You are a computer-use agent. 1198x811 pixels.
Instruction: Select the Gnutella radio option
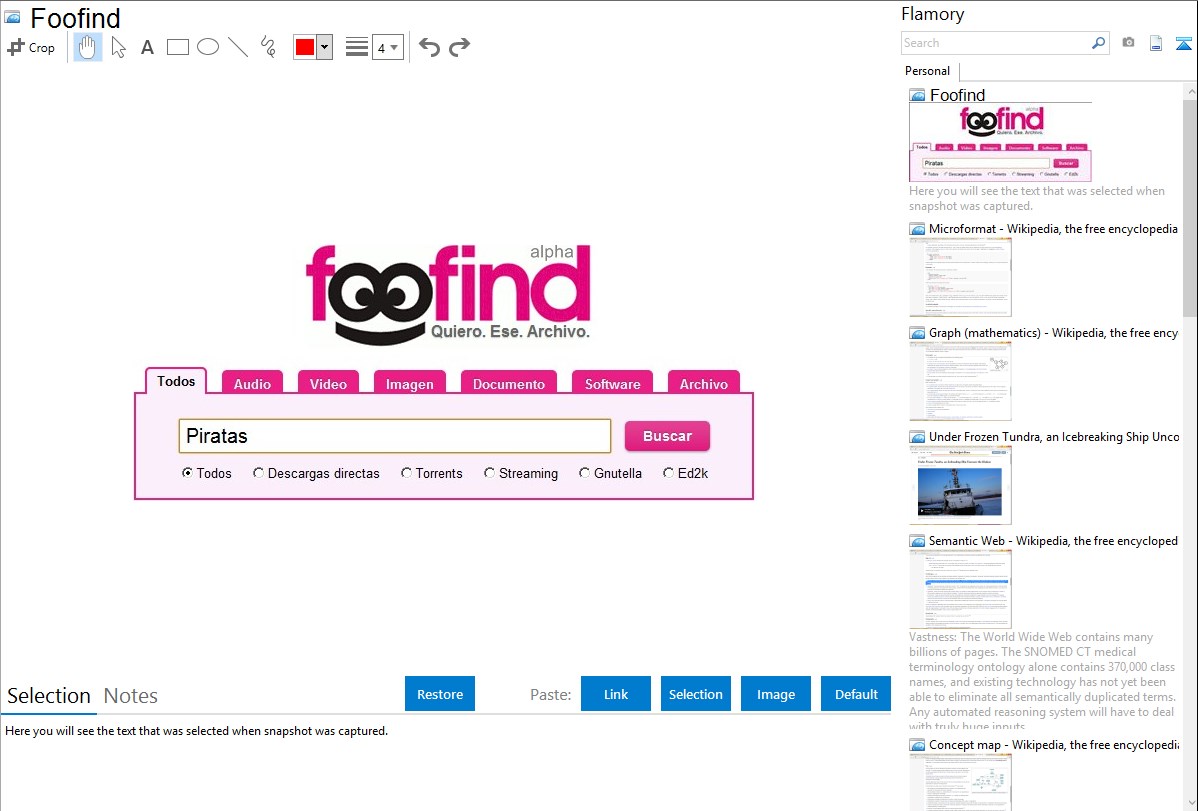pos(584,473)
